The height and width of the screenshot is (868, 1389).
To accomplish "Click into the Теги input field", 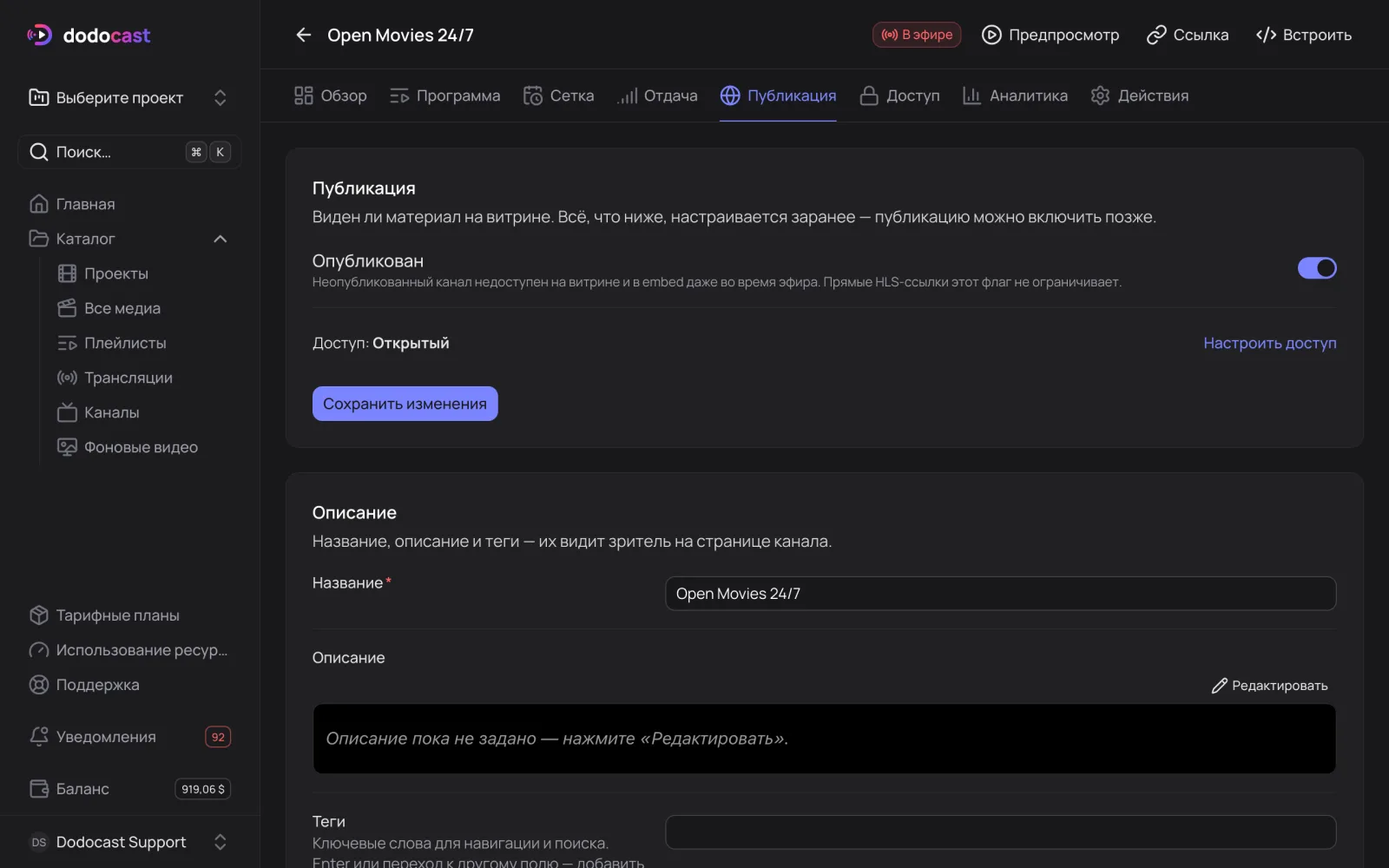I will [x=1001, y=832].
